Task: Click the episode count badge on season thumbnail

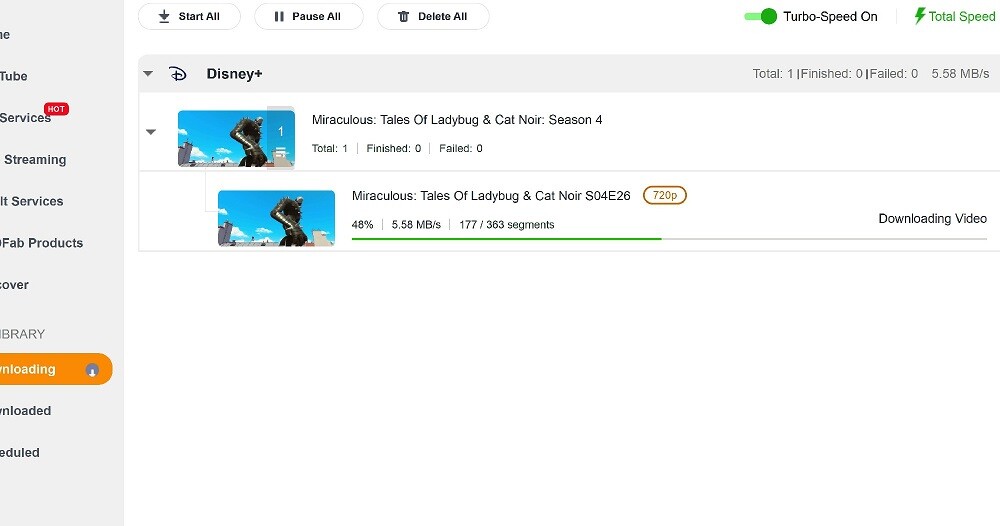Action: (x=281, y=132)
